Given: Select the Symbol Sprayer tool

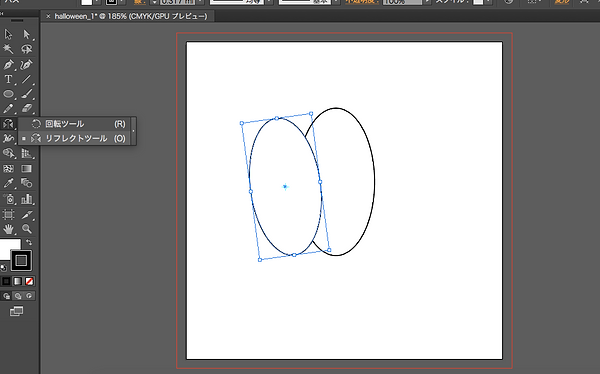Looking at the screenshot, I should (8, 199).
